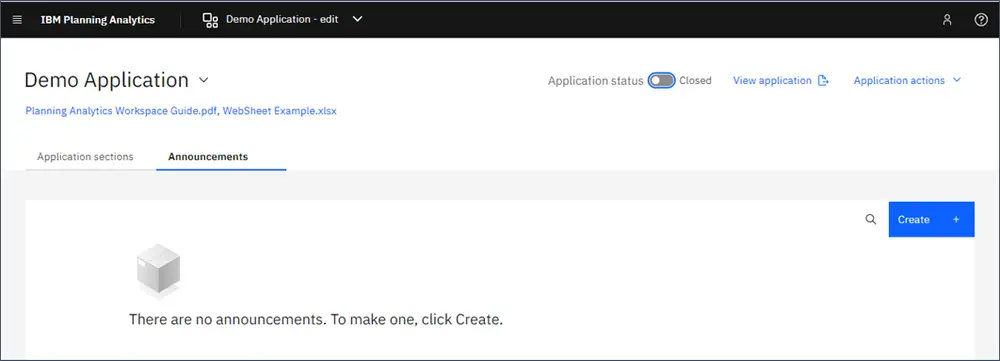1000x361 pixels.
Task: Open the hamburger navigation menu
Action: click(x=17, y=20)
